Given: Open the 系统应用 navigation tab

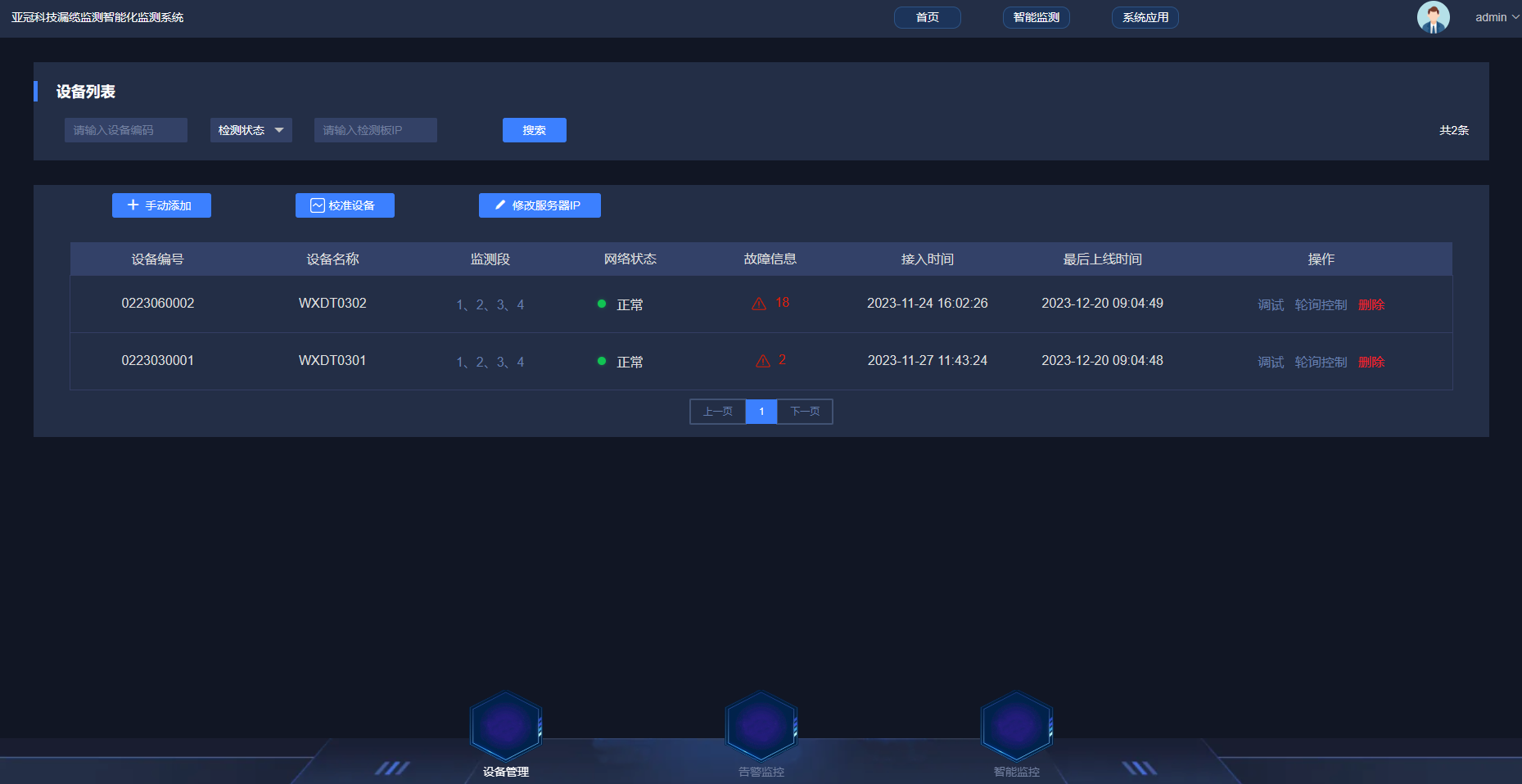Looking at the screenshot, I should (1145, 17).
